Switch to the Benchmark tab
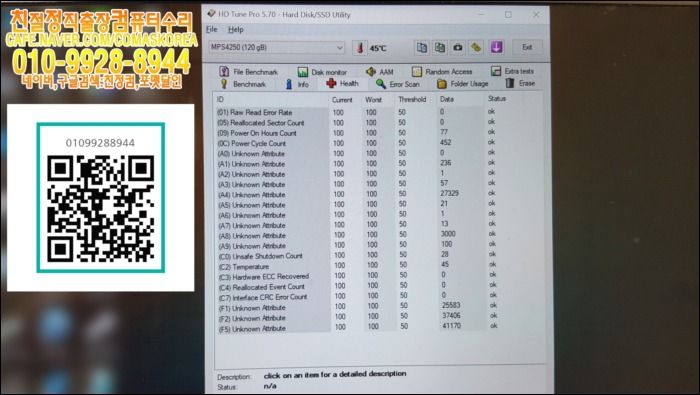Screen dimensions: 700x395 [x=243, y=84]
